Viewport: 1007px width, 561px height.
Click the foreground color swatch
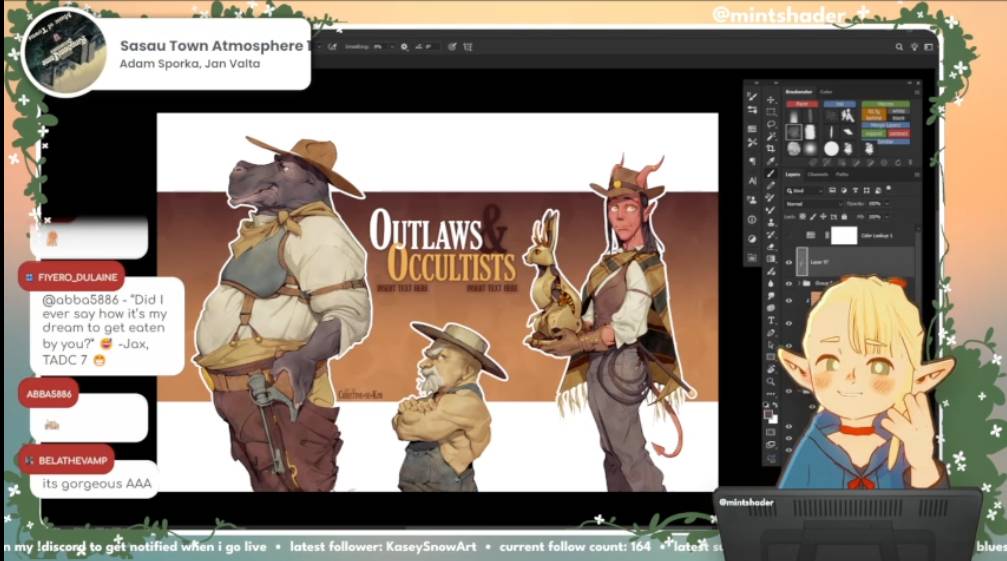(x=768, y=413)
